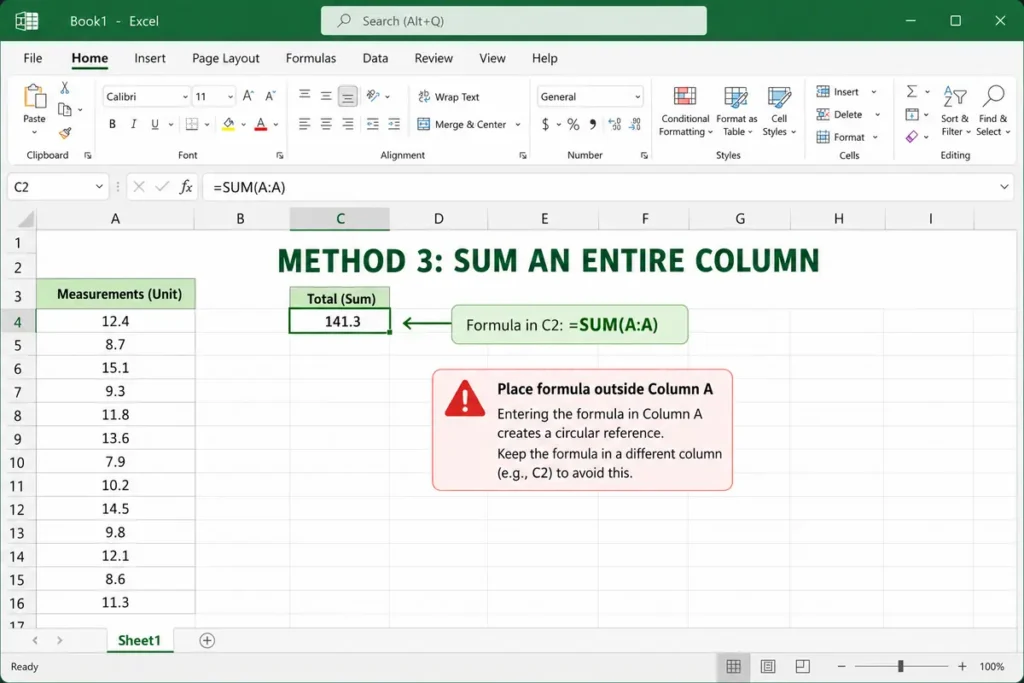Click the AutoSum sigma icon
This screenshot has width=1024, height=683.
(x=912, y=91)
